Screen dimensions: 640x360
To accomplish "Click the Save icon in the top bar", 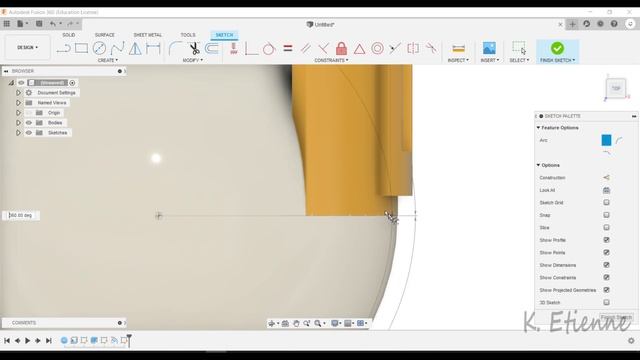I will coord(39,24).
